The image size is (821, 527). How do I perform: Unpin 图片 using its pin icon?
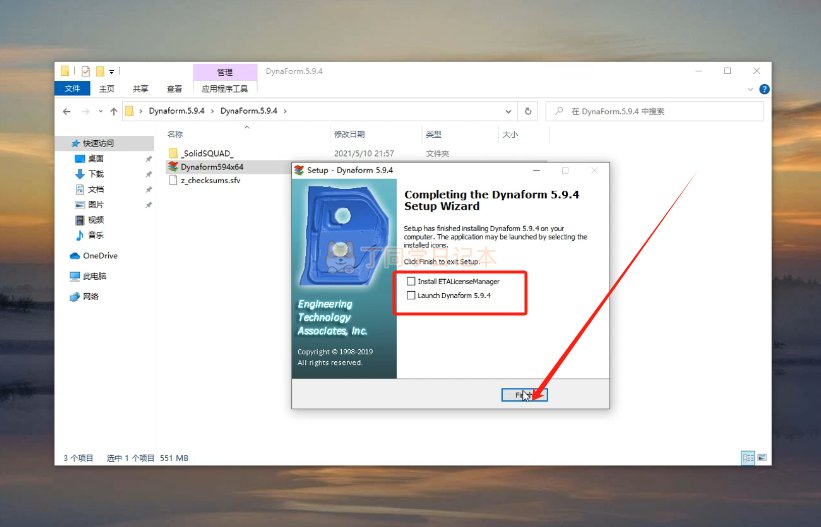pyautogui.click(x=149, y=205)
